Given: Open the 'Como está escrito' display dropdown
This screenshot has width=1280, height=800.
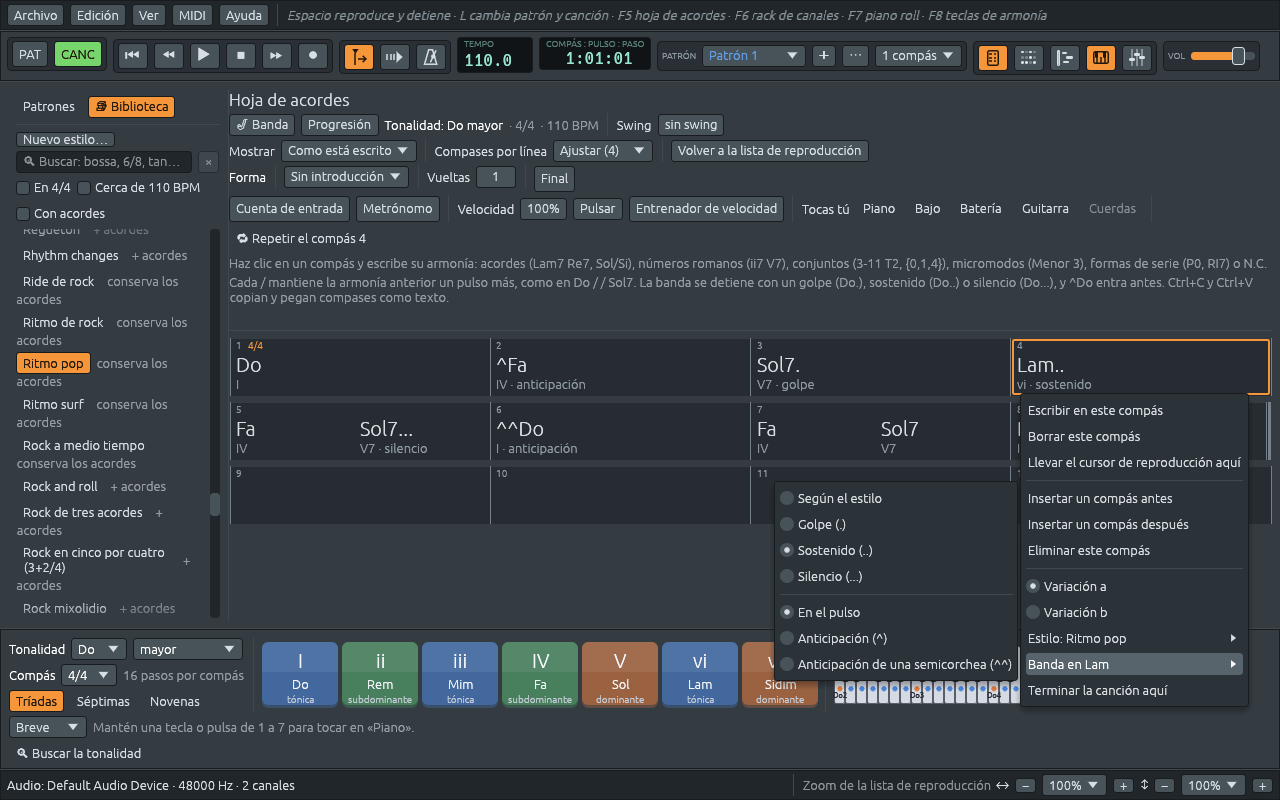Looking at the screenshot, I should (349, 151).
